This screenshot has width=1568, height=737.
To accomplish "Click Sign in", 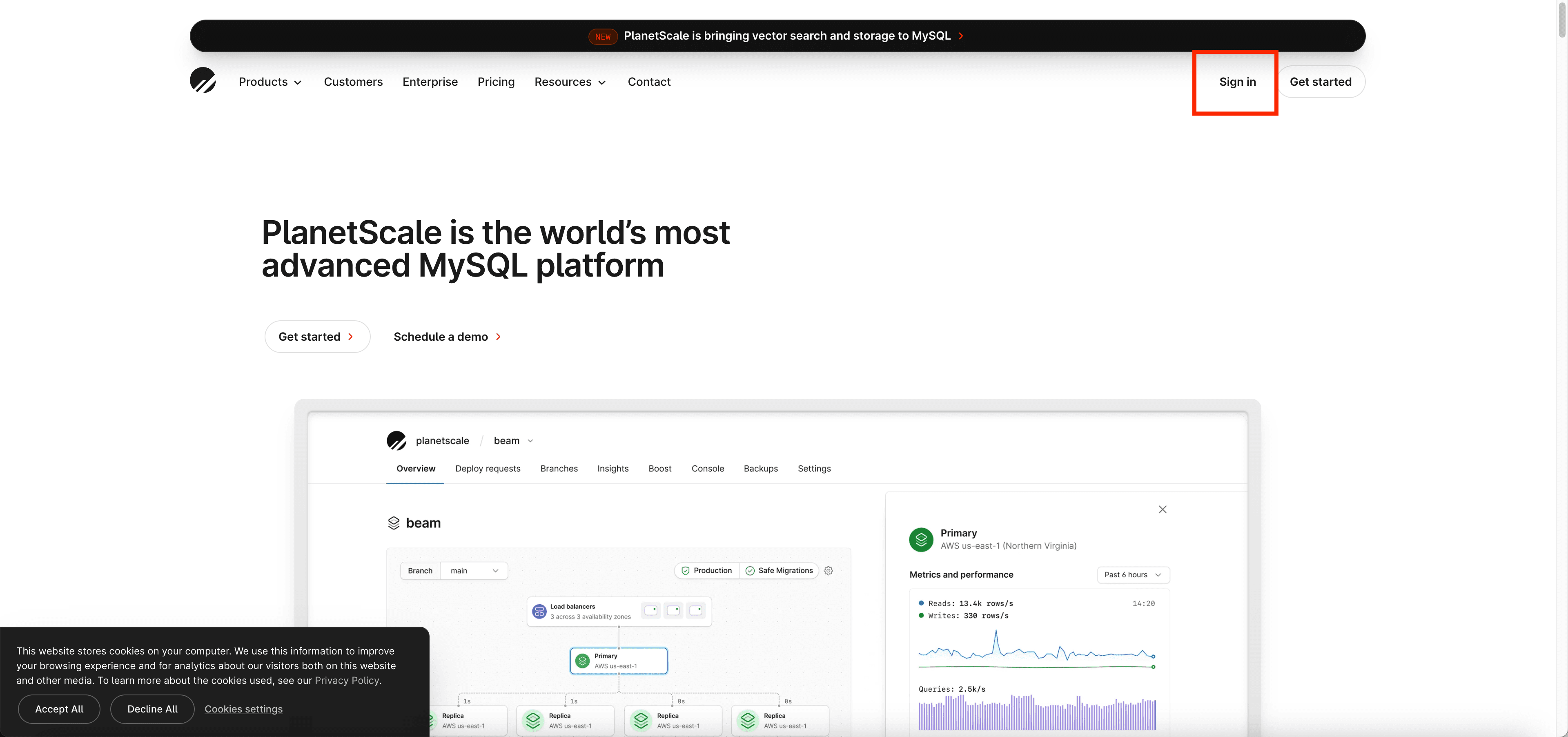I will (x=1237, y=82).
